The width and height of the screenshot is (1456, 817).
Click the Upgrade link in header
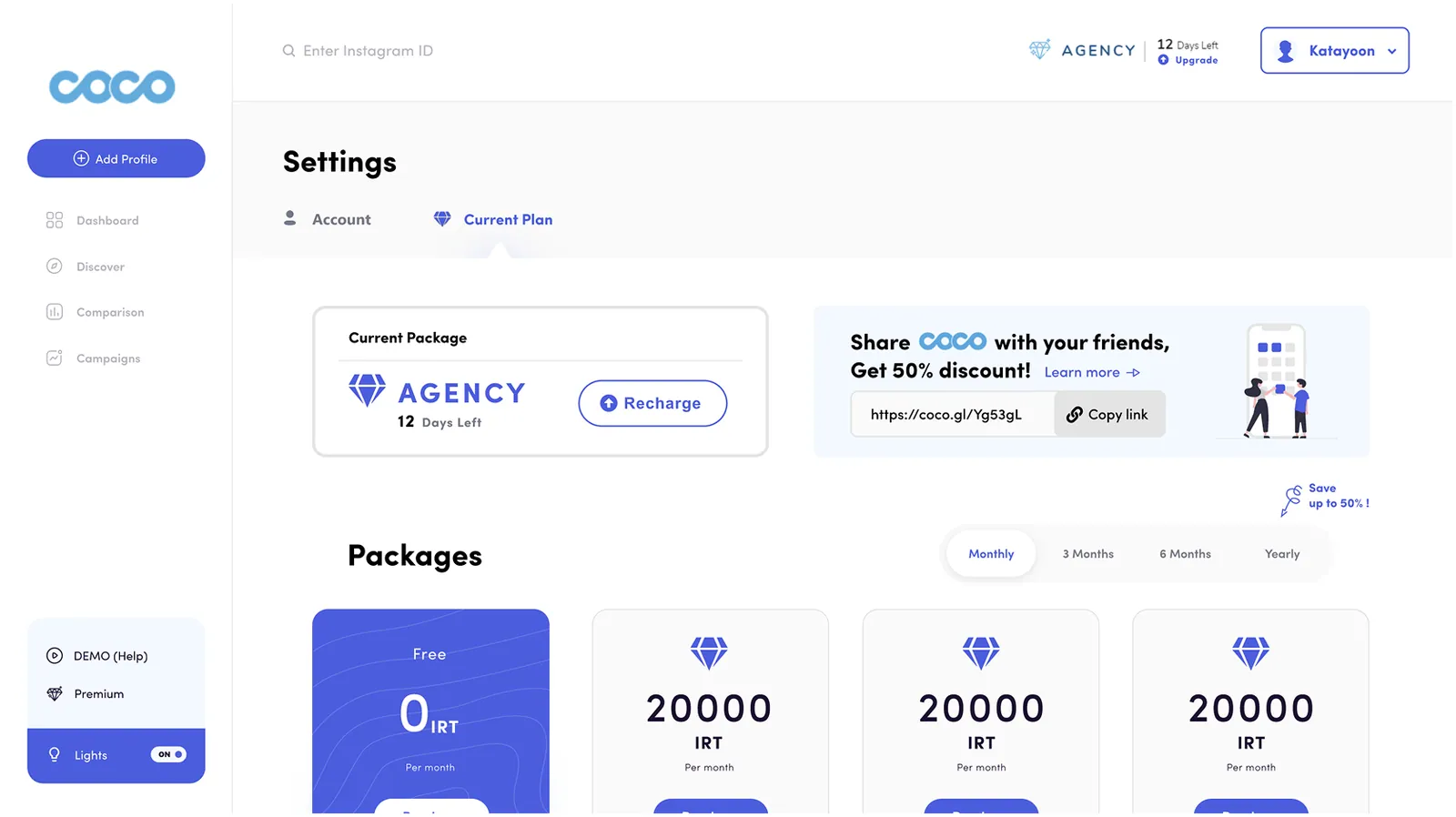(x=1188, y=60)
